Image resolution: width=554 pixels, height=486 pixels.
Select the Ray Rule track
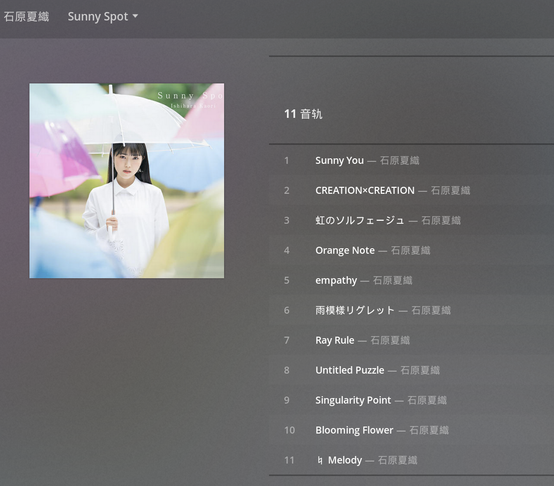(x=335, y=340)
